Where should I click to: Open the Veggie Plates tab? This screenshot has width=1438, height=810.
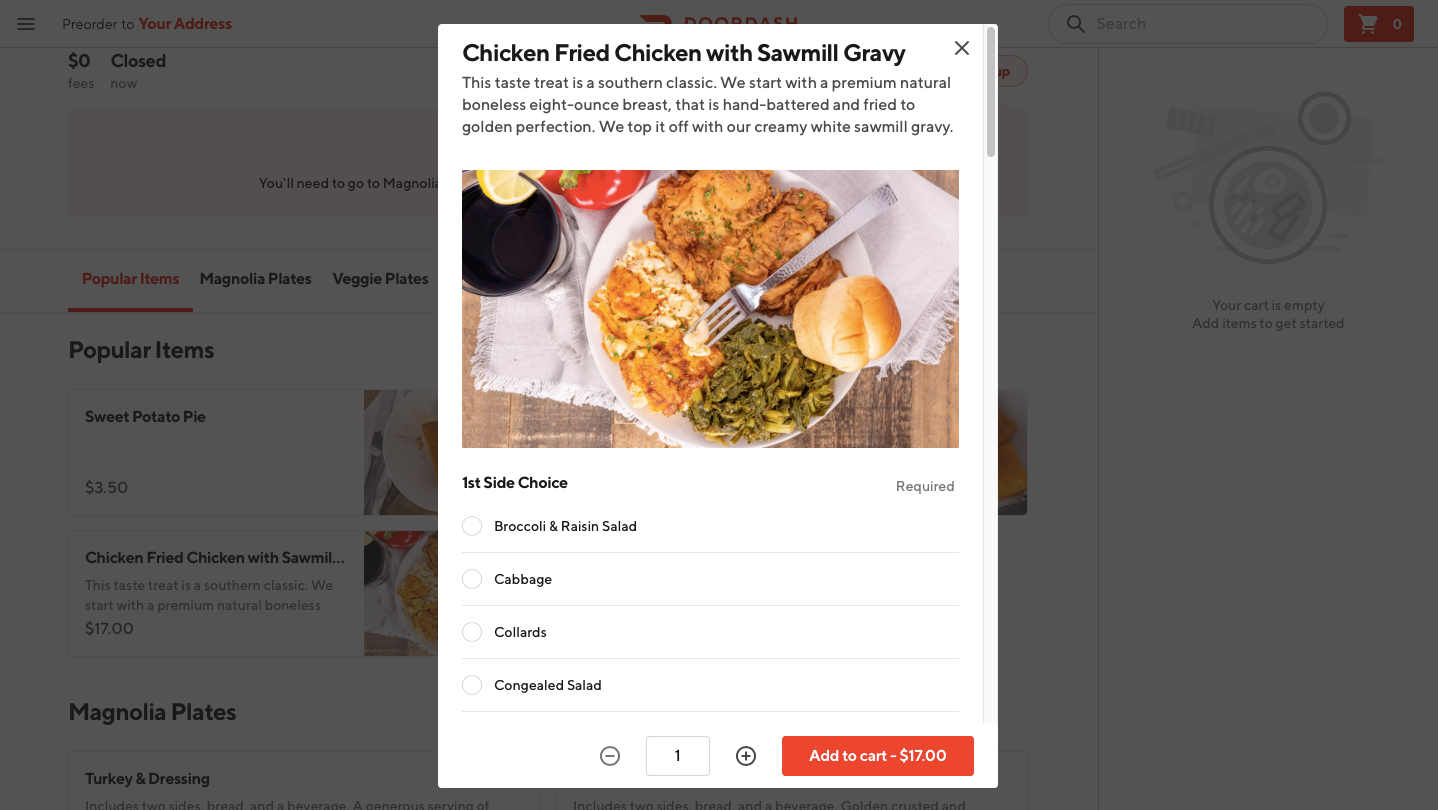click(380, 279)
